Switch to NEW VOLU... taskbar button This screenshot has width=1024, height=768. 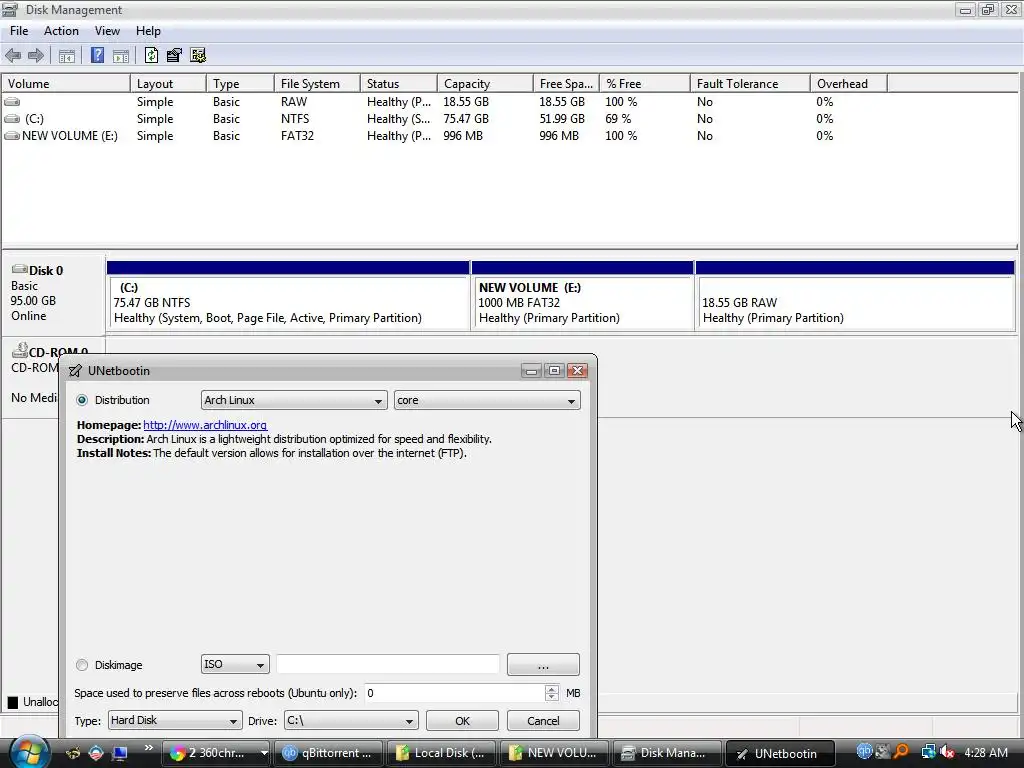point(554,753)
